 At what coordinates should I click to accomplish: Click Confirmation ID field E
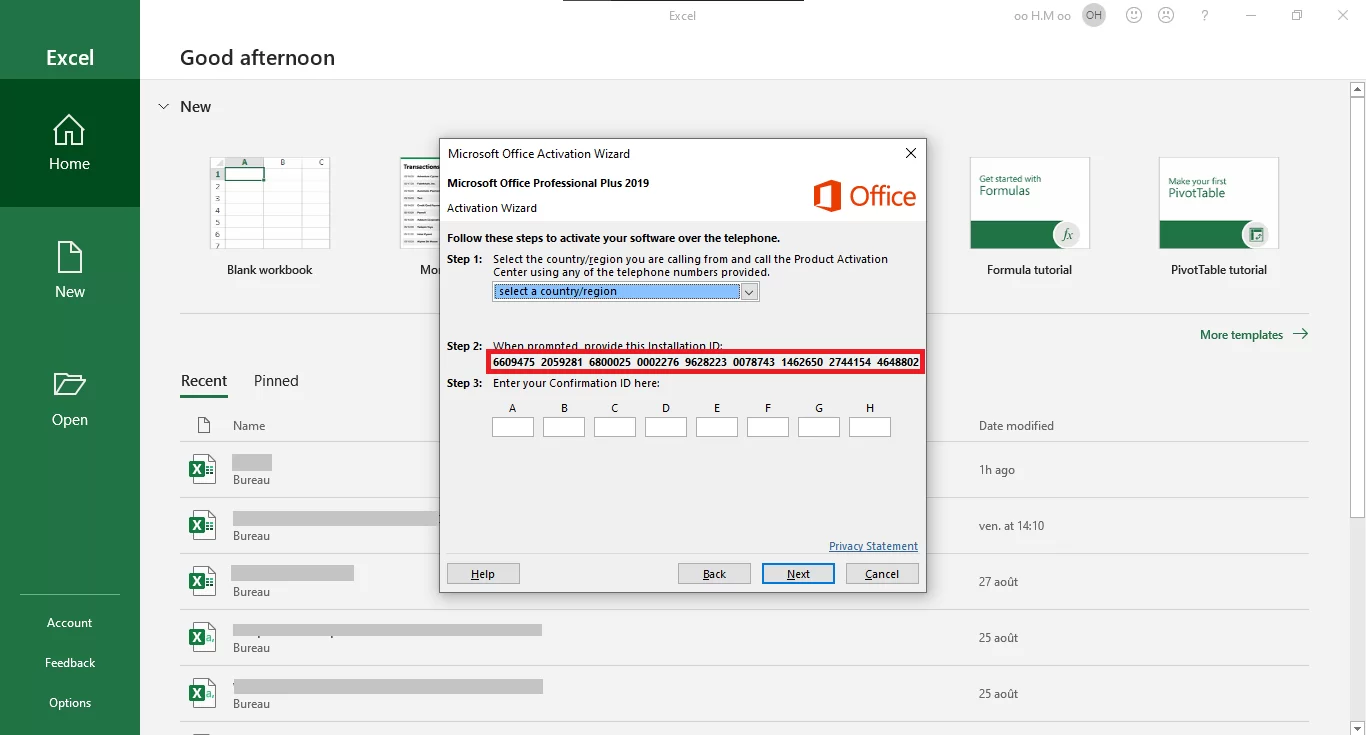tap(717, 427)
